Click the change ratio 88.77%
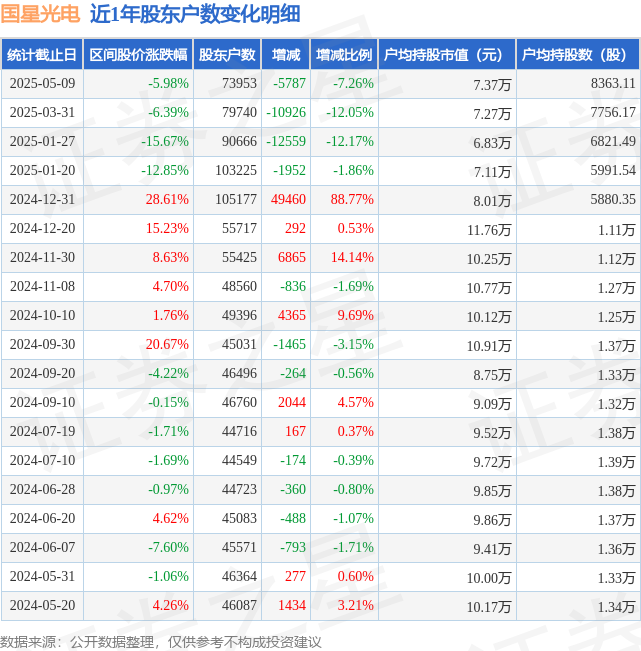Viewport: 641px width, 651px height. coord(352,200)
